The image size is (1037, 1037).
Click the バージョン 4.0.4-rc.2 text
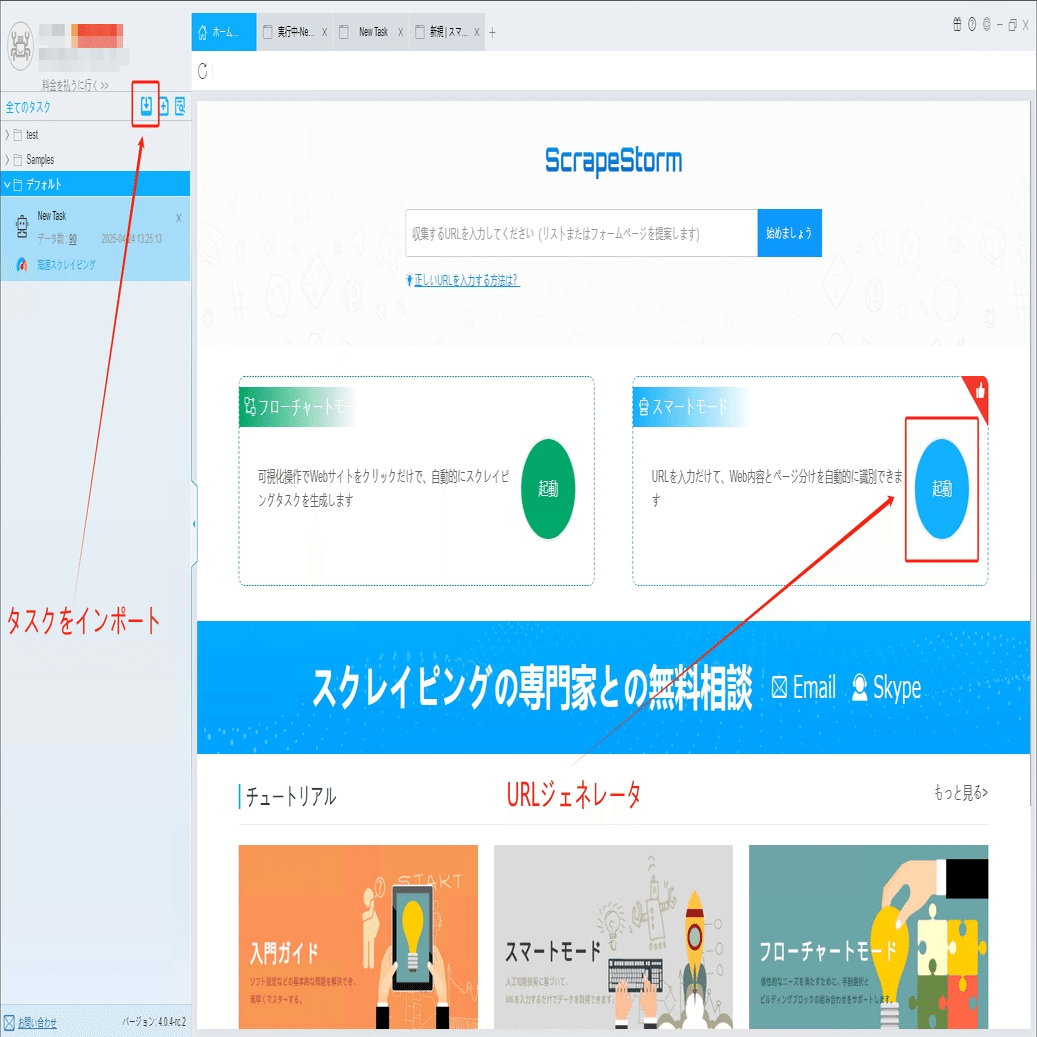[154, 1022]
